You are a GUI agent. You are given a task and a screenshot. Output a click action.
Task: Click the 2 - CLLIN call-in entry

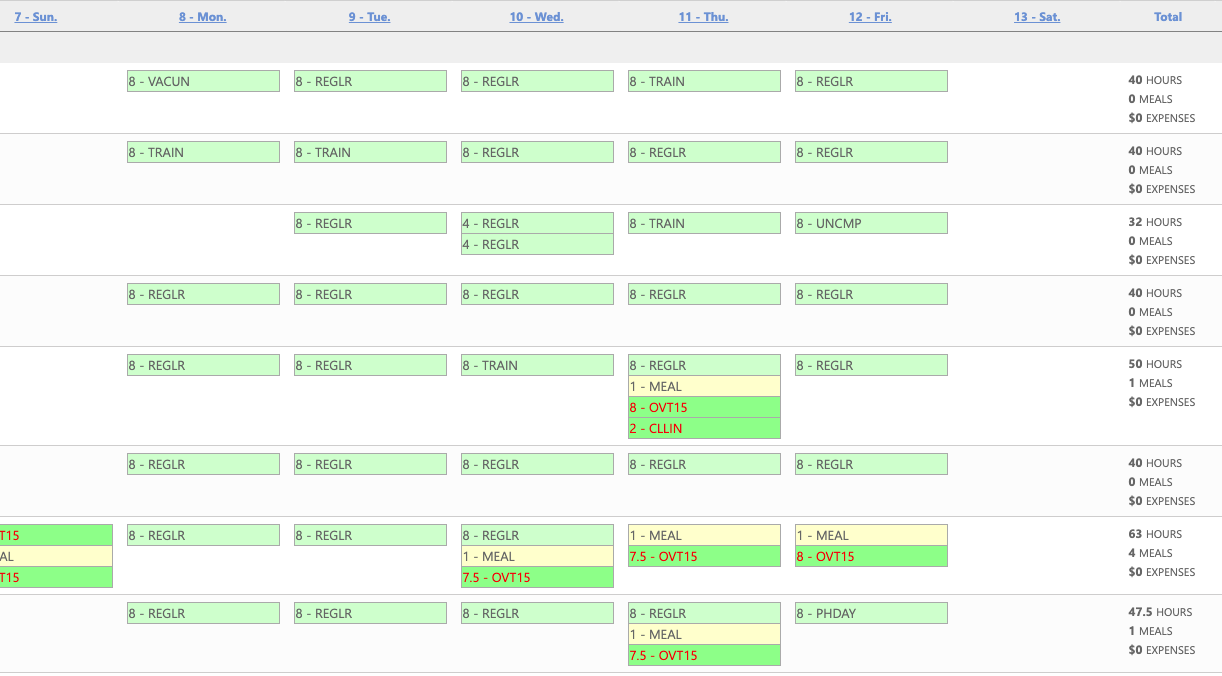tap(704, 429)
